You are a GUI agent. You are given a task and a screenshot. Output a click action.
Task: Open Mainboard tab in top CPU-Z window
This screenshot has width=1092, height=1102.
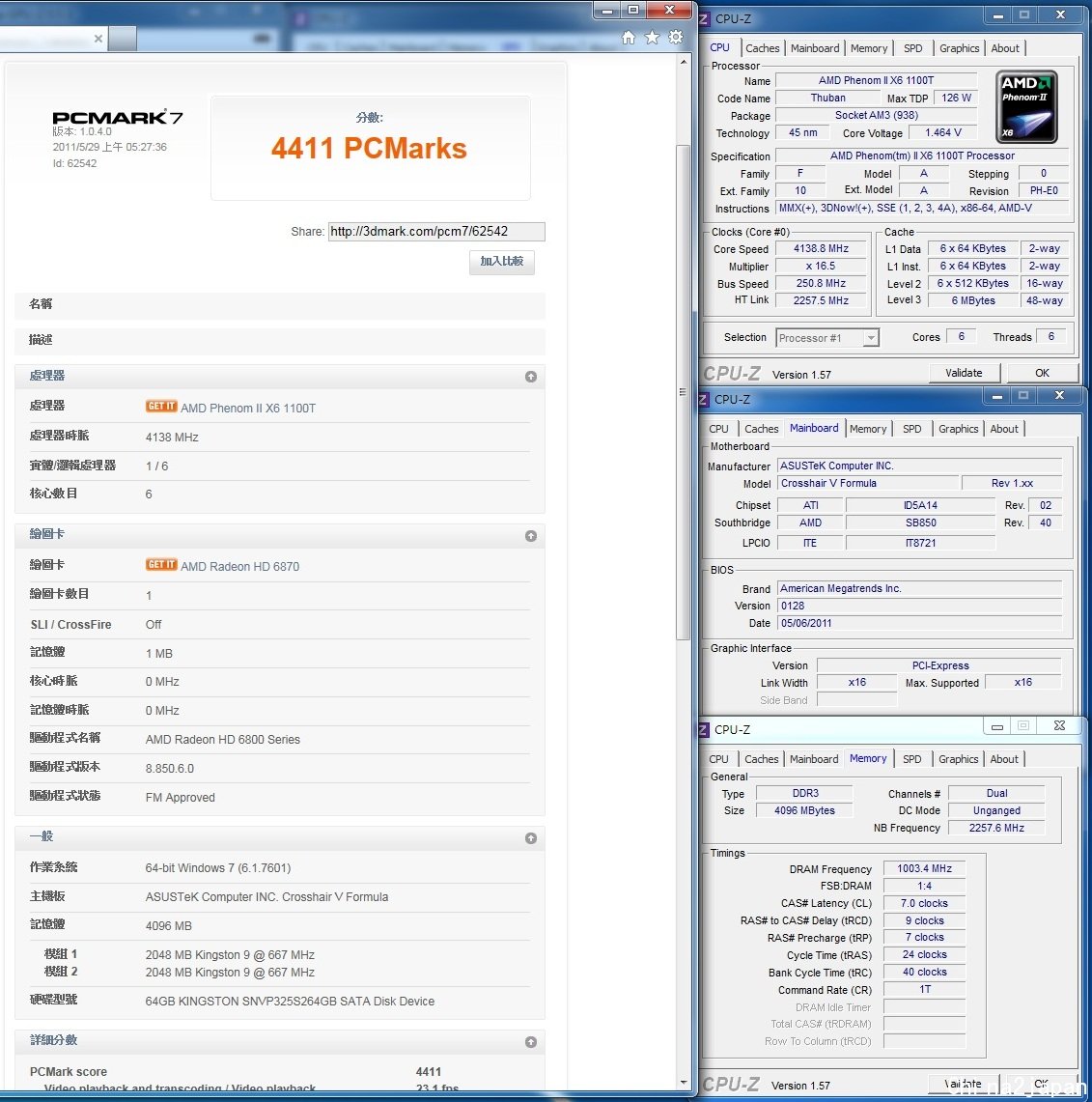point(815,48)
